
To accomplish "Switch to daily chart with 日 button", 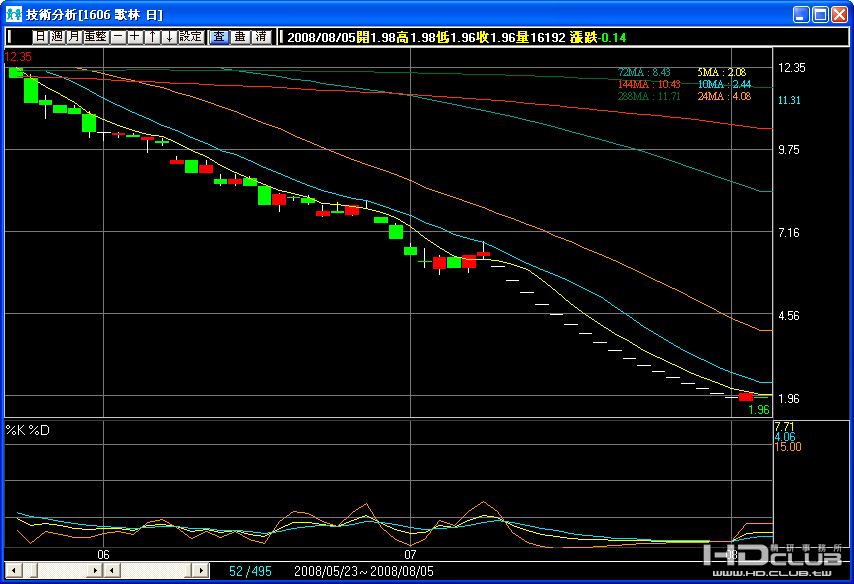I will pyautogui.click(x=40, y=37).
